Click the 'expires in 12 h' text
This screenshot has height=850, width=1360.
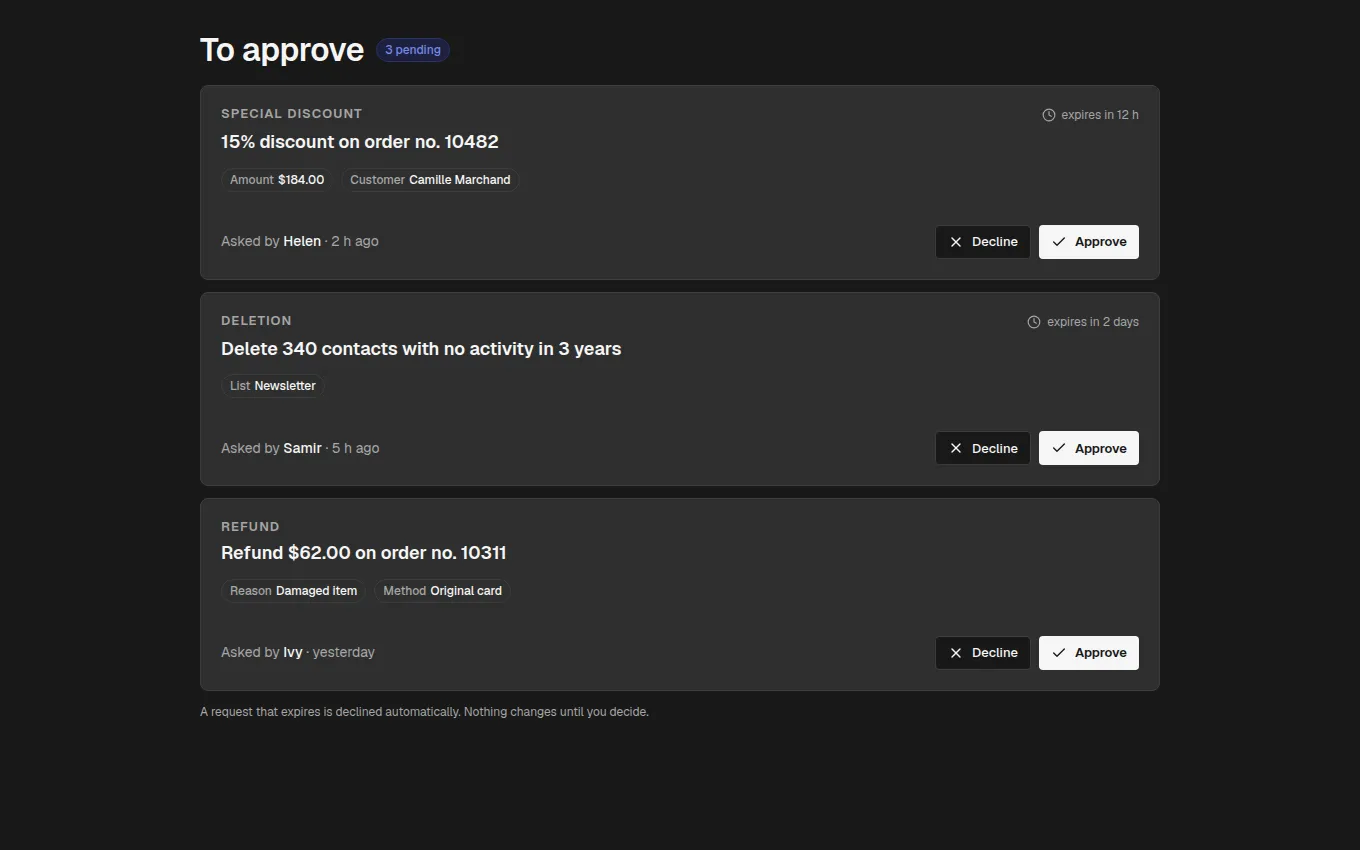pyautogui.click(x=1100, y=115)
